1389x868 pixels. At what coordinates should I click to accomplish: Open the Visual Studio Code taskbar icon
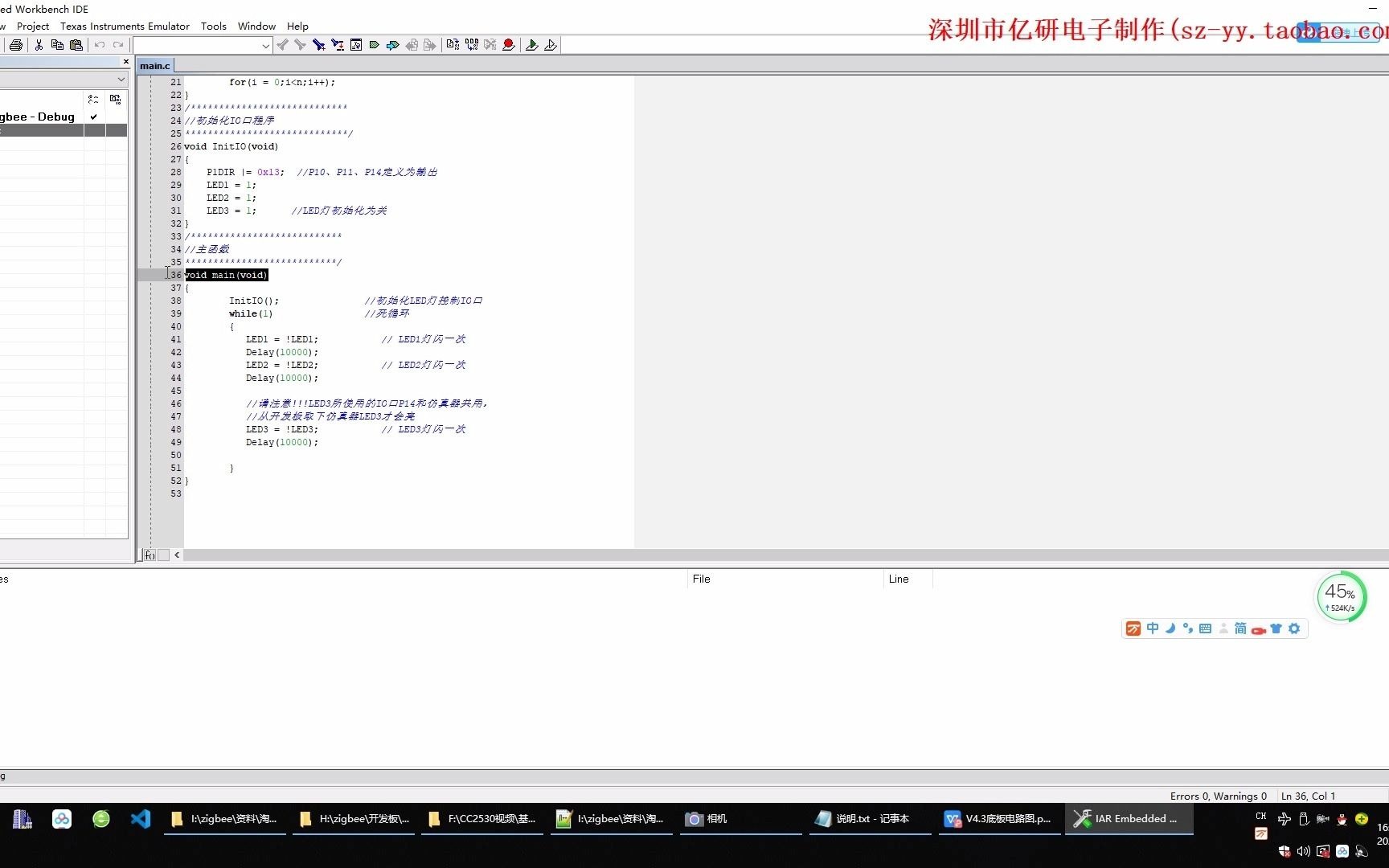[141, 819]
